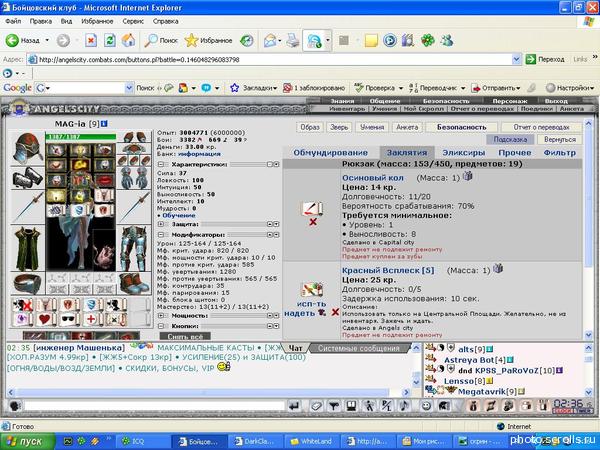The image size is (600, 450).
Task: Expand the Мощность section
Action: [161, 316]
